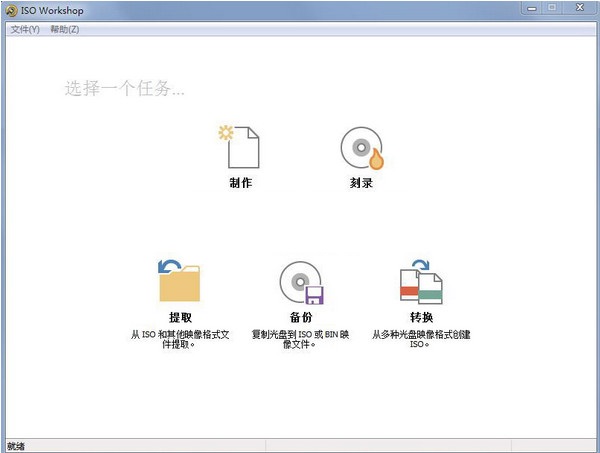Viewport: 600px width, 453px height.
Task: Select the 制作 text label
Action: (240, 184)
